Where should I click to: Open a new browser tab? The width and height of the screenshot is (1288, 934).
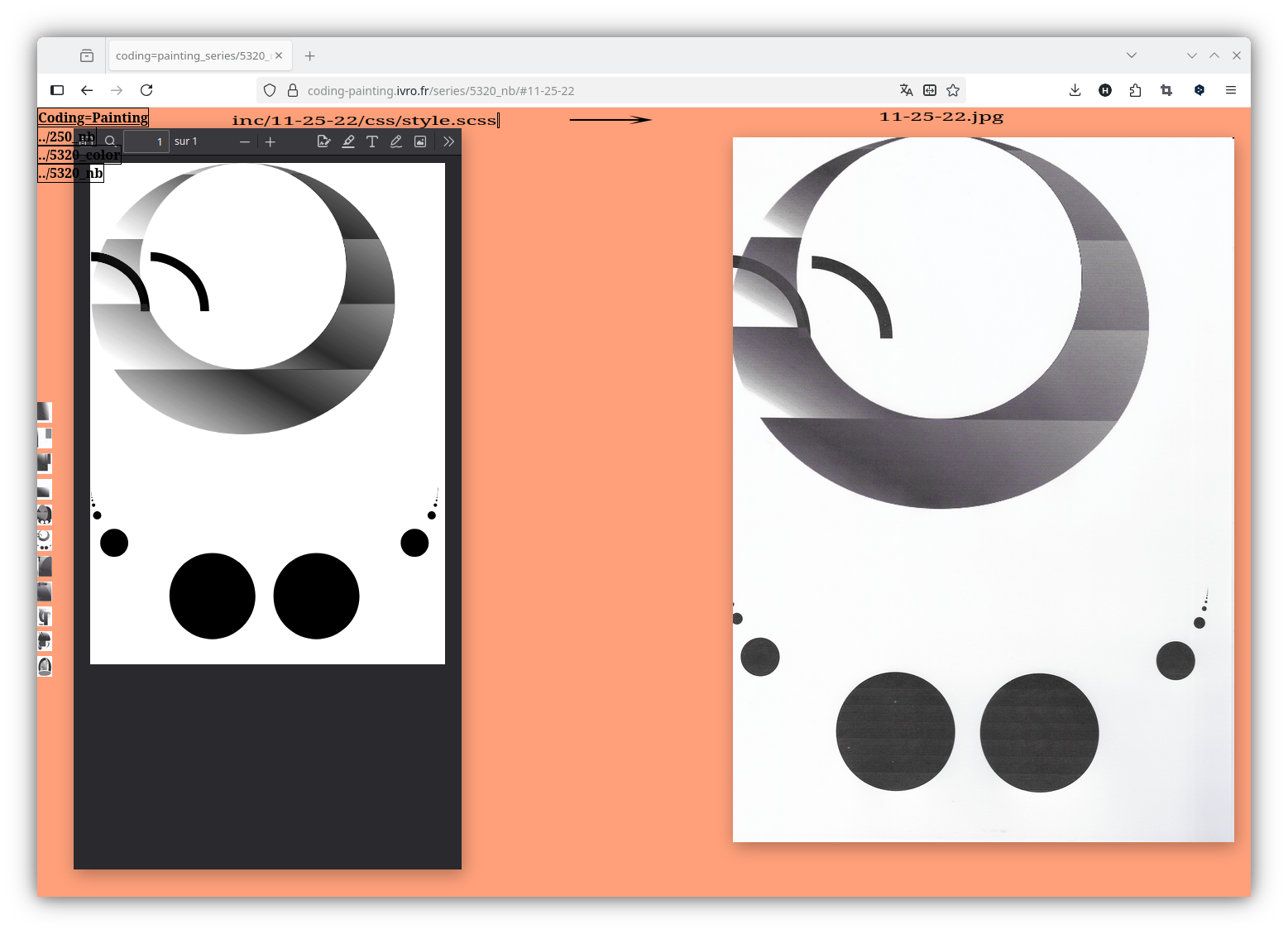pyautogui.click(x=310, y=55)
